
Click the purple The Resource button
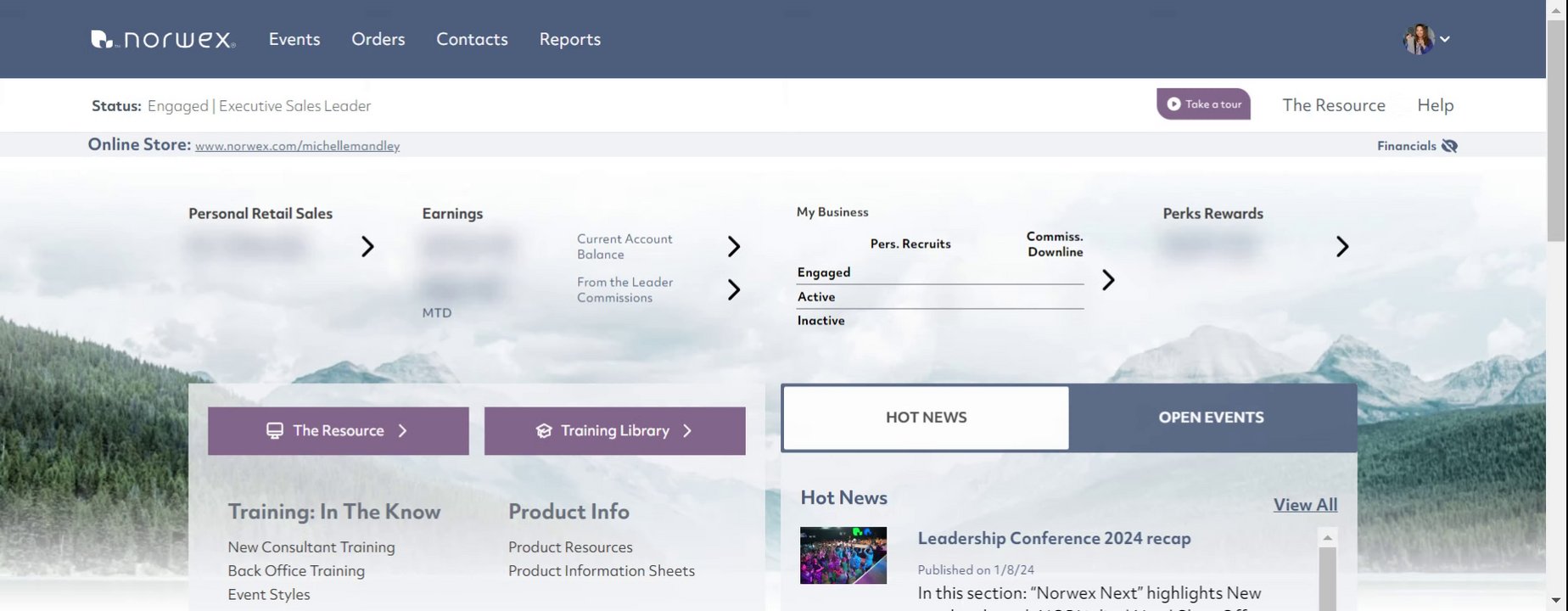(339, 431)
